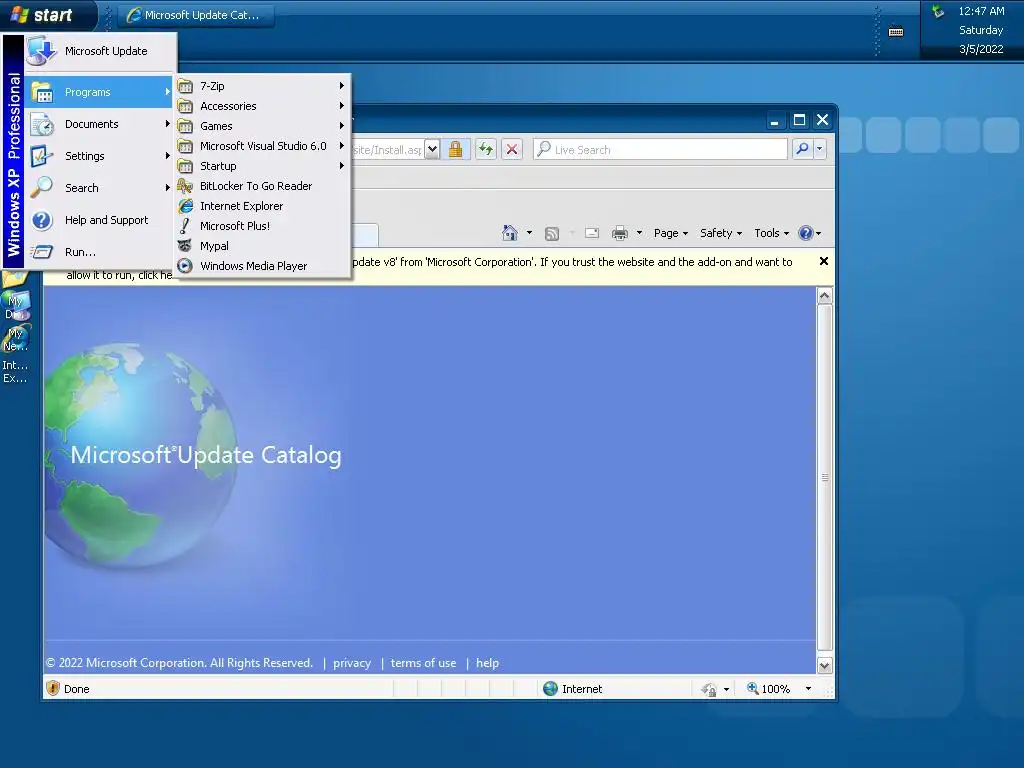Open the Documents submenu
This screenshot has width=1024, height=768.
click(101, 124)
